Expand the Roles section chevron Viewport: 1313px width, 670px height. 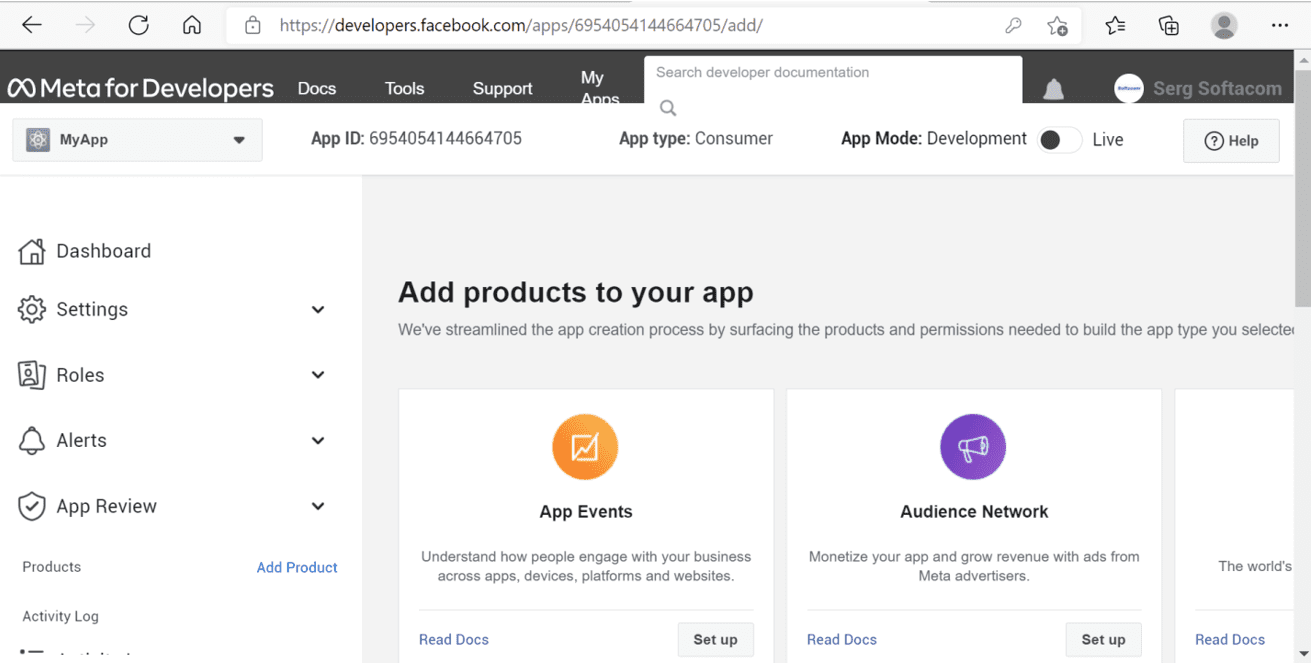[318, 375]
